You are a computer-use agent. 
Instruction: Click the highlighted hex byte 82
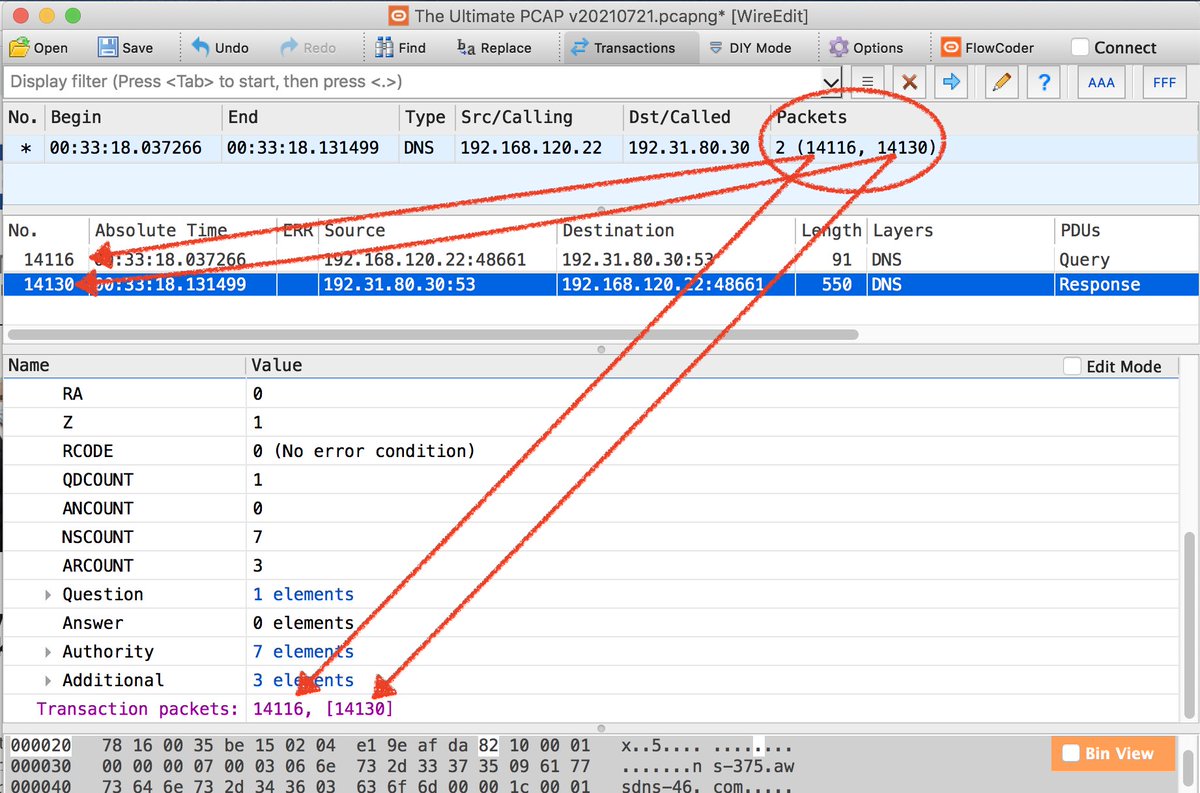[489, 748]
